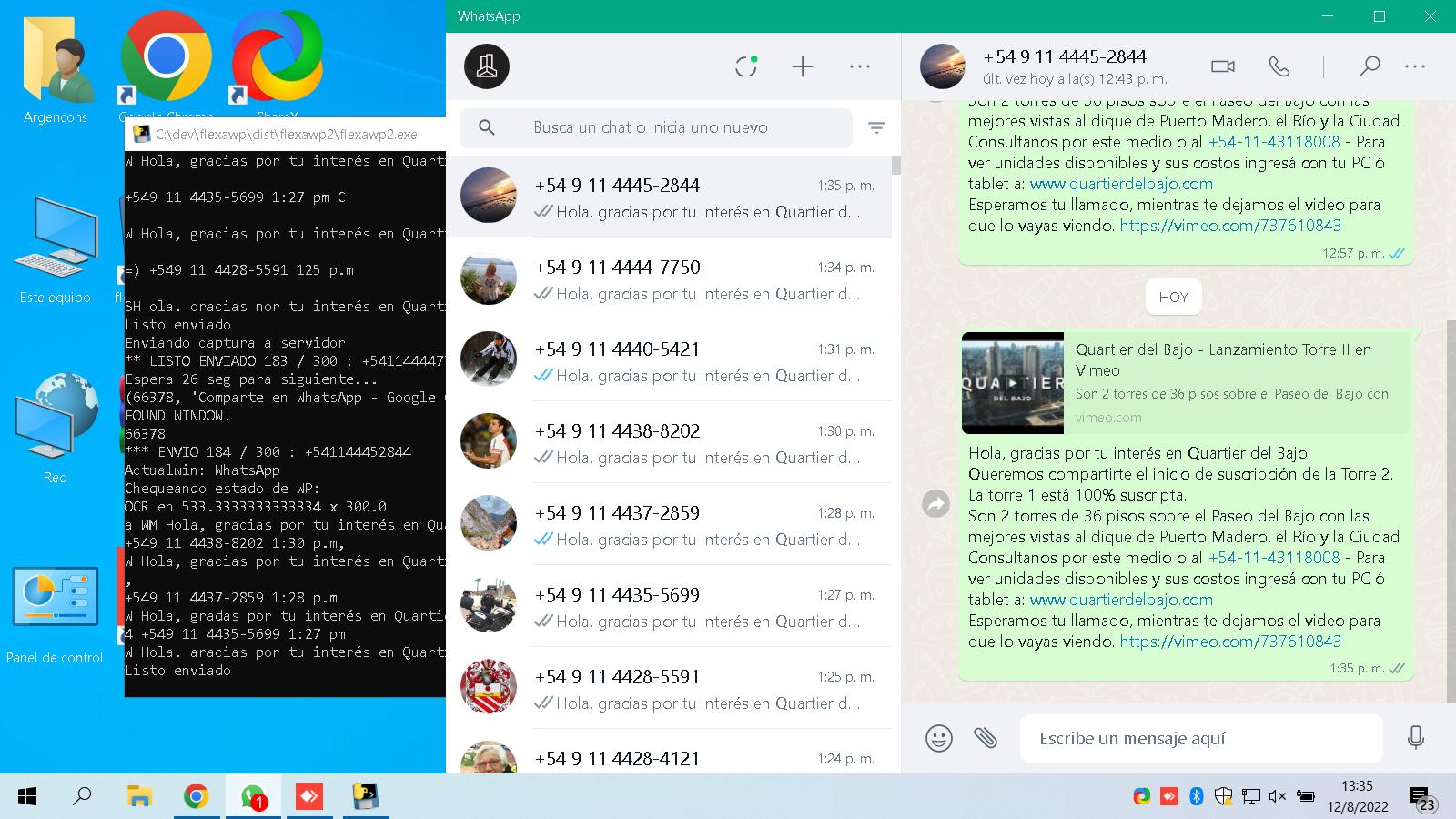The image size is (1456, 819).
Task: Open the chat with +54 9 11 4428-5591
Action: pos(669,688)
